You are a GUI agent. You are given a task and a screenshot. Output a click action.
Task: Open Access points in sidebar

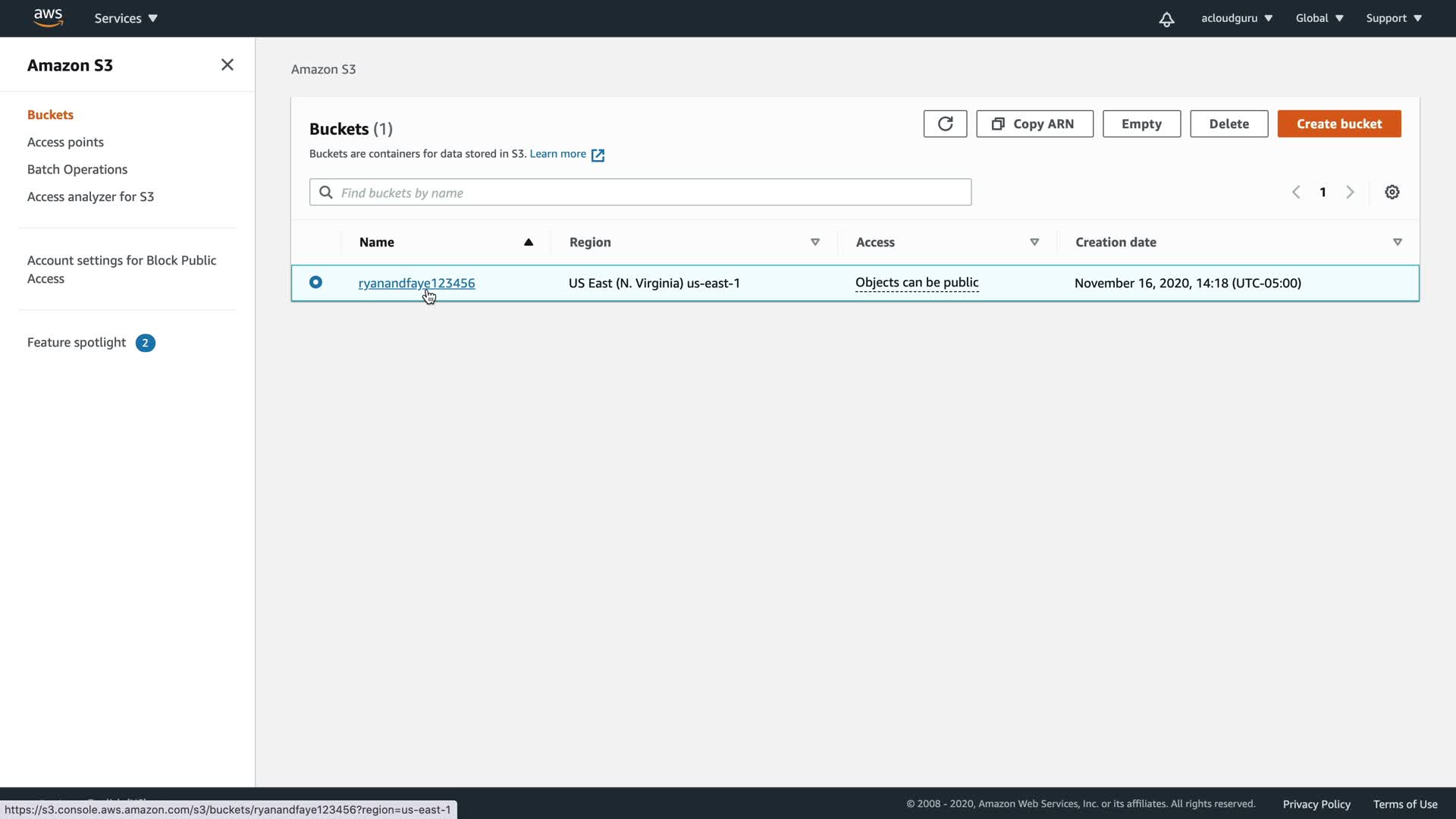point(65,142)
